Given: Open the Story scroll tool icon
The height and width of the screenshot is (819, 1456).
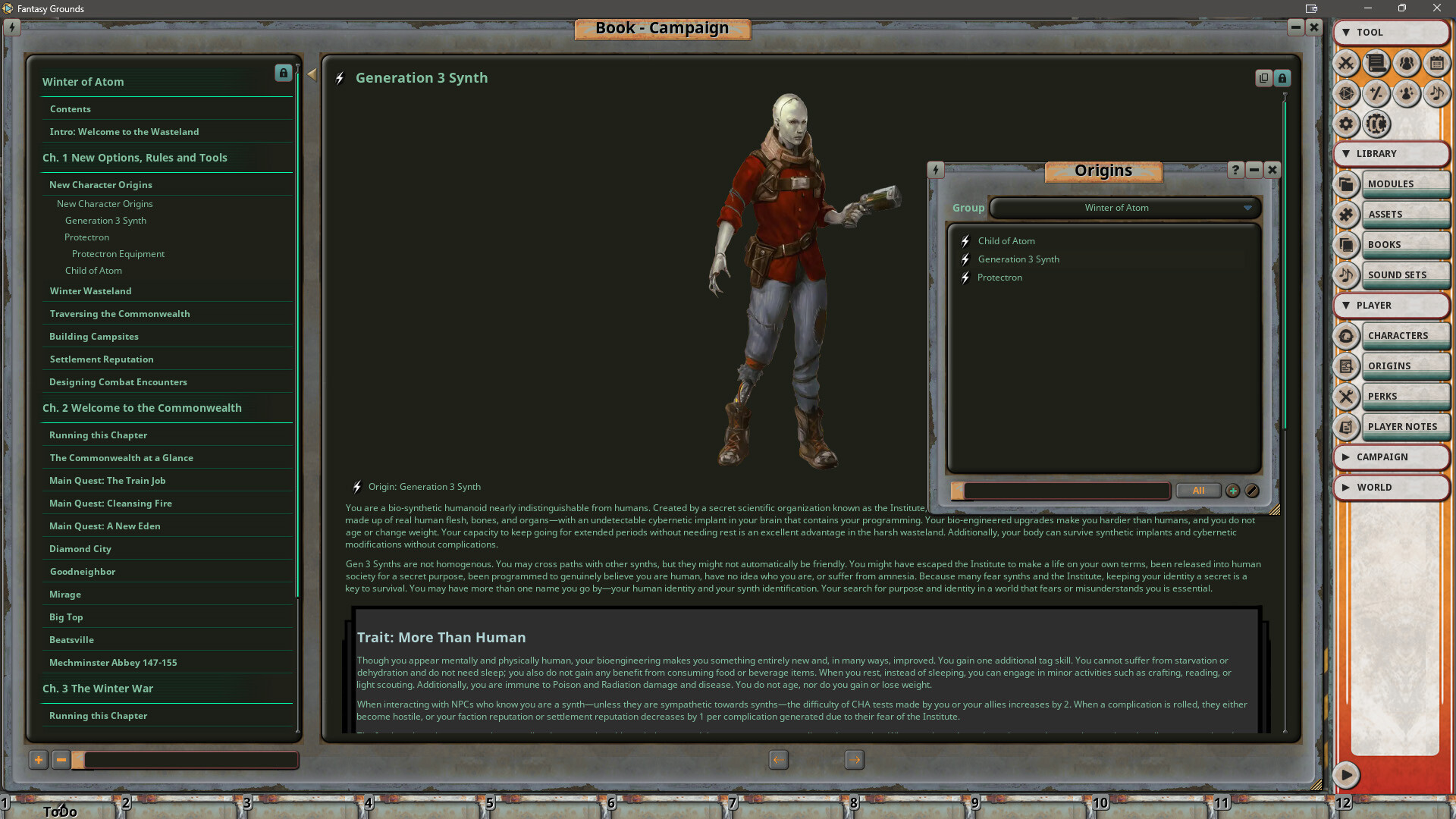Looking at the screenshot, I should 1376,64.
